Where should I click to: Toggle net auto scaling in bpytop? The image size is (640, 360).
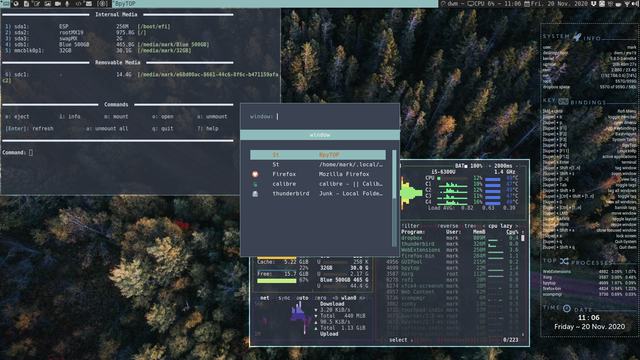tap(302, 298)
